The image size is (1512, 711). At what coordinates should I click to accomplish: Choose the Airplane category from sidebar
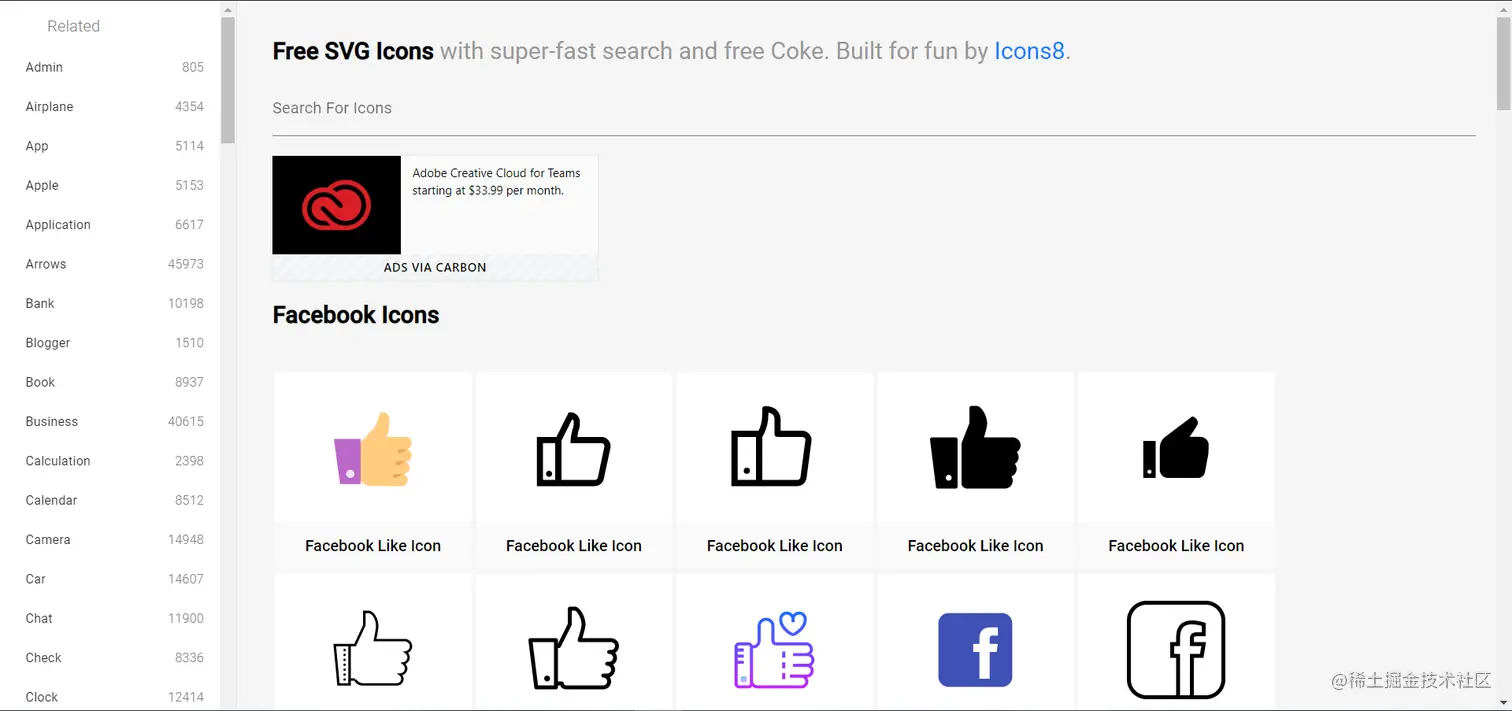50,107
